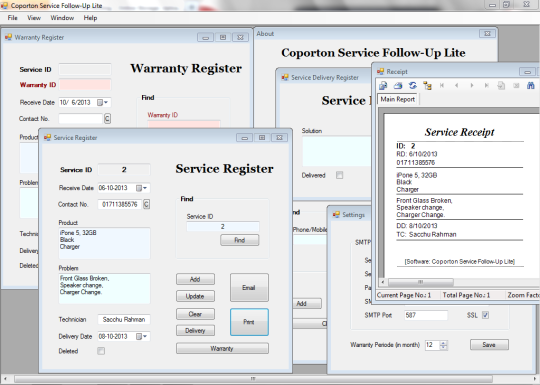Image resolution: width=540 pixels, height=385 pixels.
Task: Click Solution text box in Service Delivery Register
Action: (x=336, y=151)
